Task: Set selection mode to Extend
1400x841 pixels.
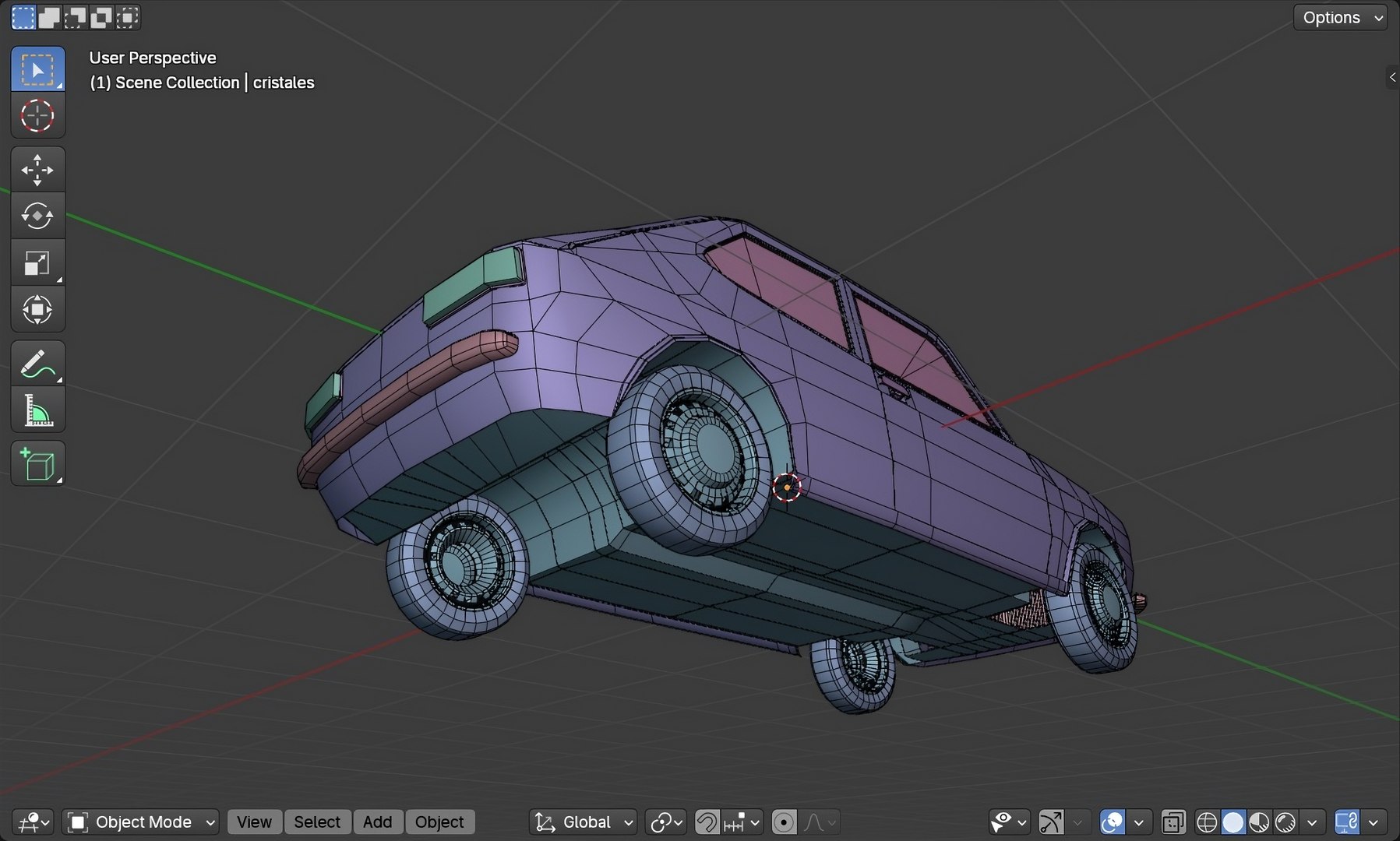Action: point(49,17)
